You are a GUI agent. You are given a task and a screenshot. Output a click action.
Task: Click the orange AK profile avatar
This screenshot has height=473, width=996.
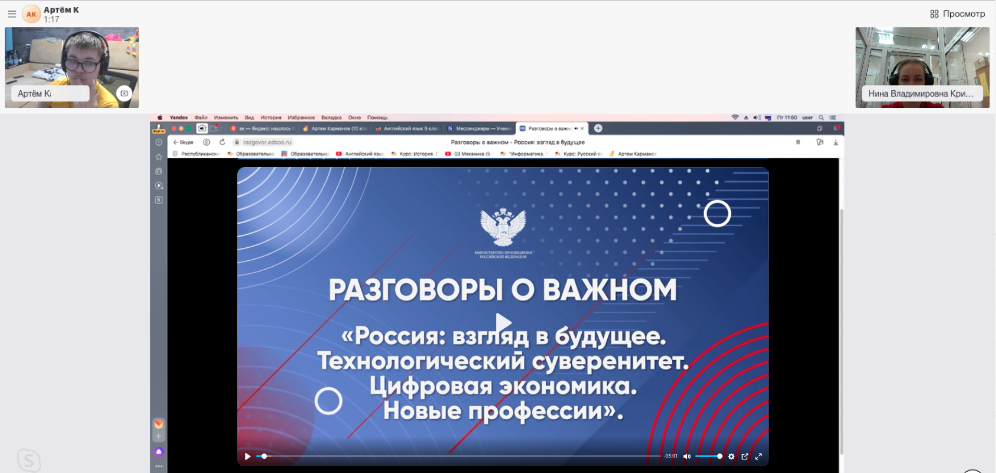pos(31,14)
